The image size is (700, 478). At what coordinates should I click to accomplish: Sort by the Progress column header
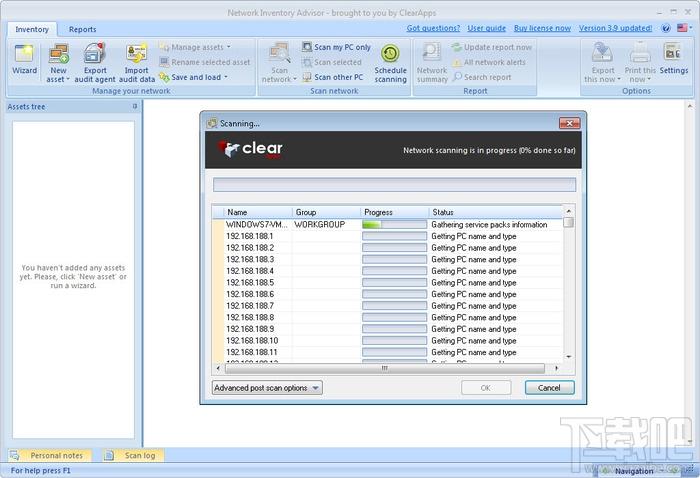click(x=394, y=212)
